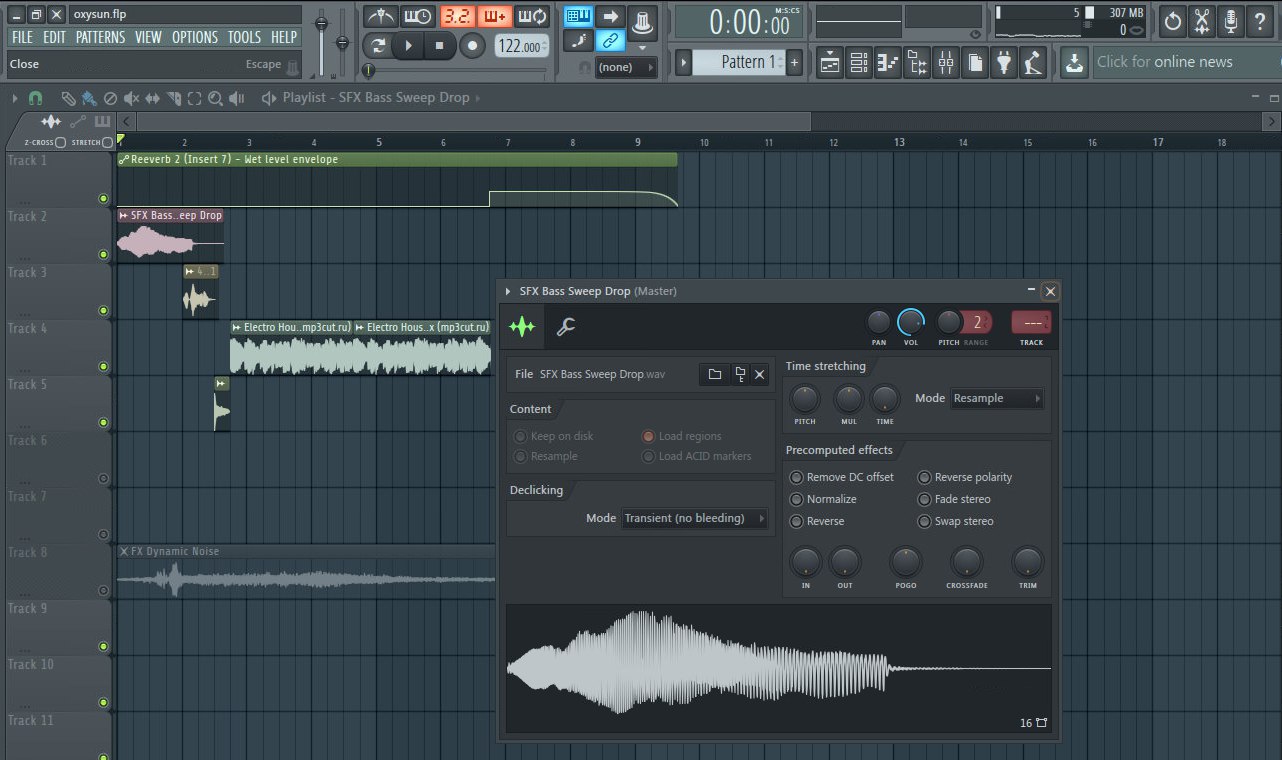1282x760 pixels.
Task: Click the Play transport button
Action: pos(408,45)
